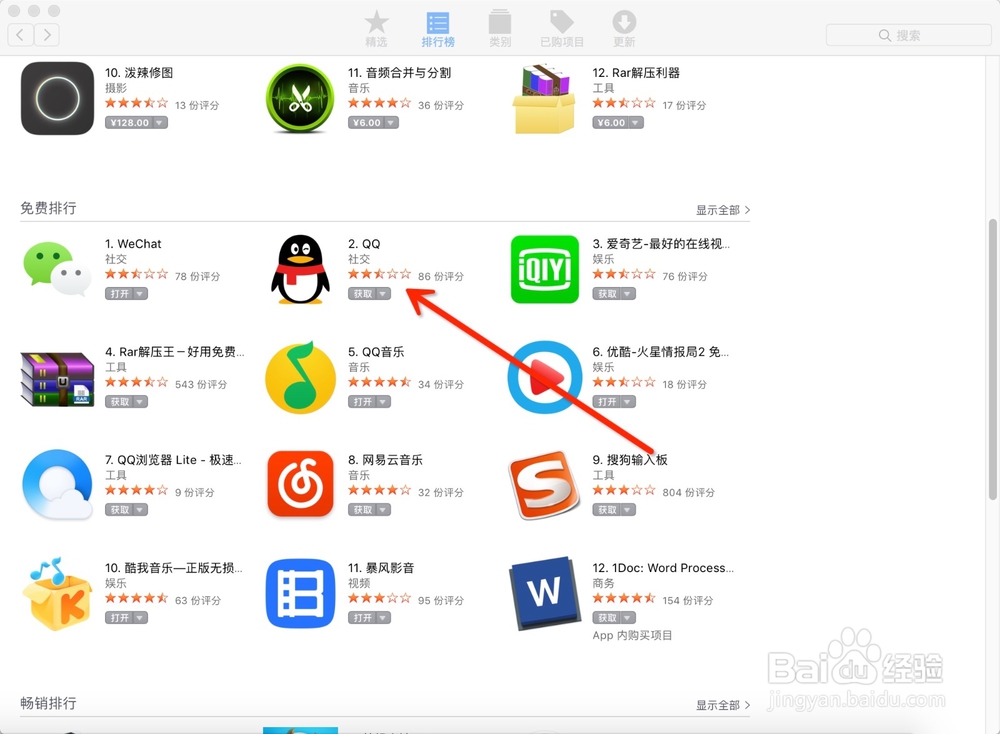Open the QQ音乐 app icon
Viewport: 1000px width, 734px height.
click(x=300, y=378)
